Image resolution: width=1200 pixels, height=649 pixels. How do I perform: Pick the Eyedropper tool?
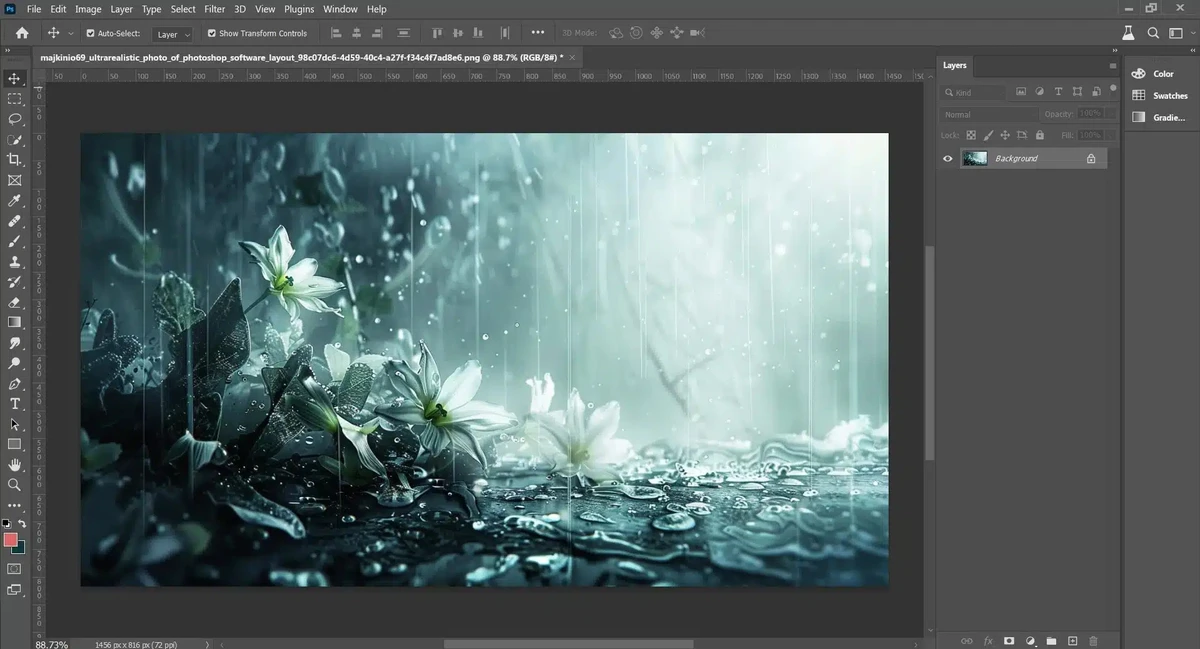[x=15, y=201]
